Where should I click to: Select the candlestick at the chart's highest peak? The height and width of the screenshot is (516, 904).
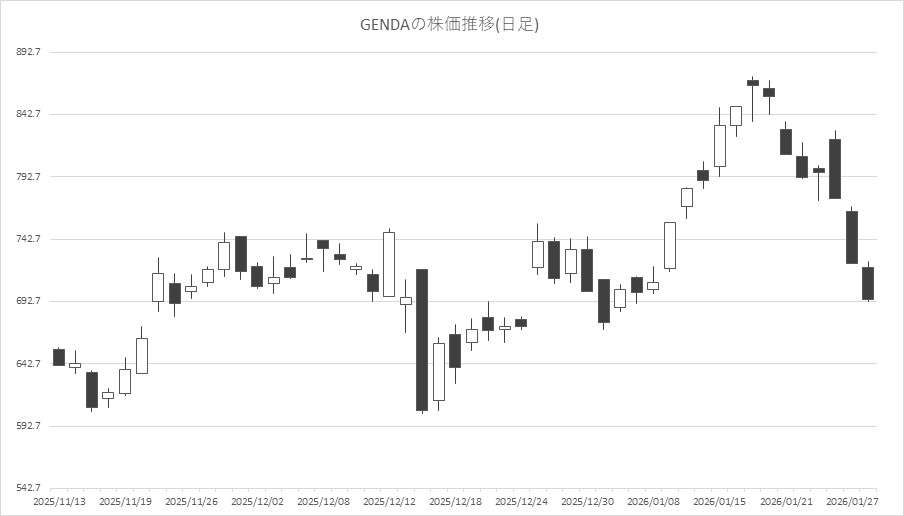pyautogui.click(x=752, y=83)
